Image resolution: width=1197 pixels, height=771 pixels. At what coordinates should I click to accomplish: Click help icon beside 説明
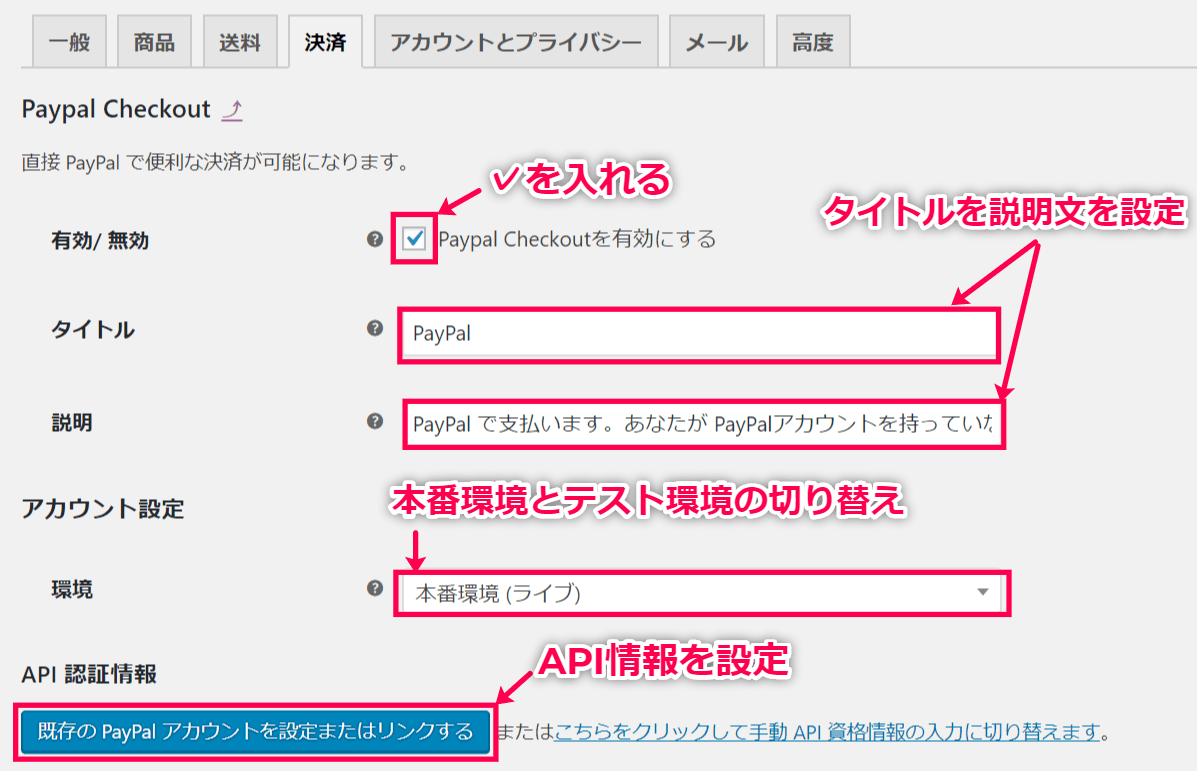point(375,421)
